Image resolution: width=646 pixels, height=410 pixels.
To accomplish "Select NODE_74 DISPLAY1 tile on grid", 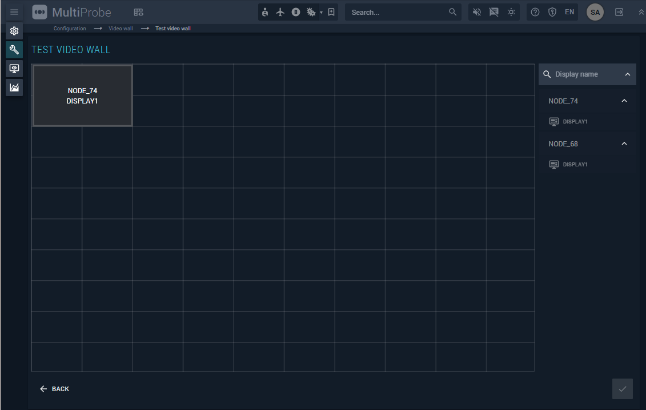I will (82, 96).
